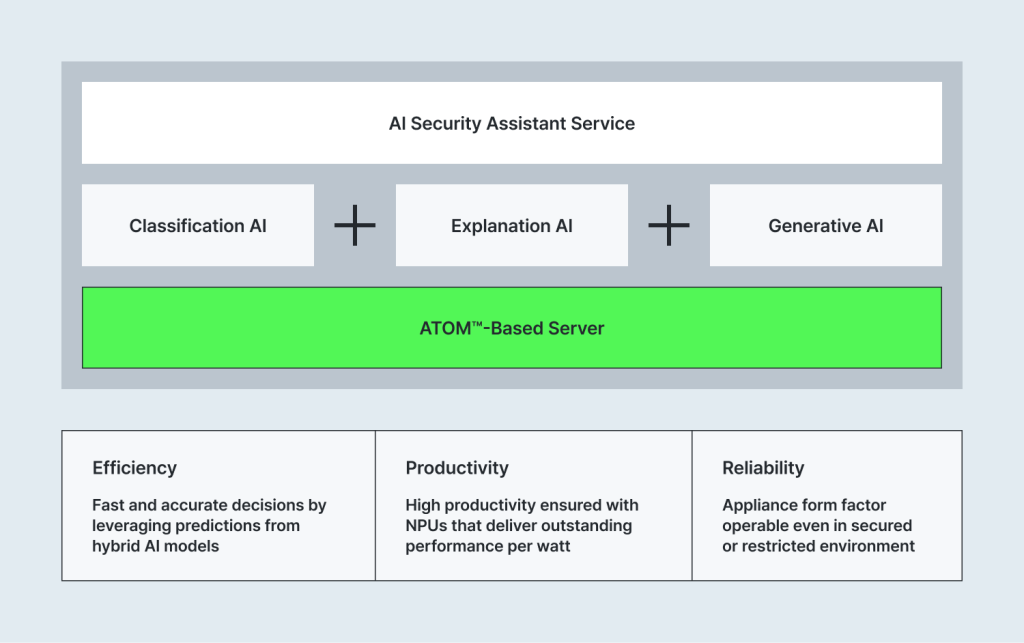Click the green ATOM-Based Server bar

point(511,328)
